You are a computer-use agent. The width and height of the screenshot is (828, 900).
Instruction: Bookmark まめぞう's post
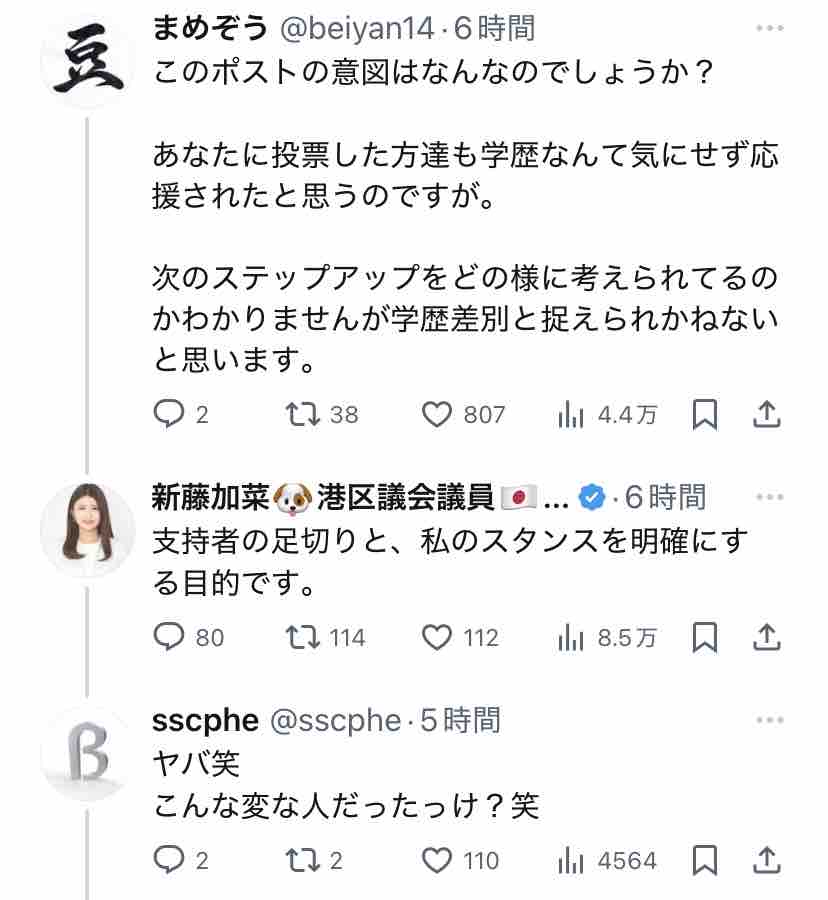tap(706, 414)
